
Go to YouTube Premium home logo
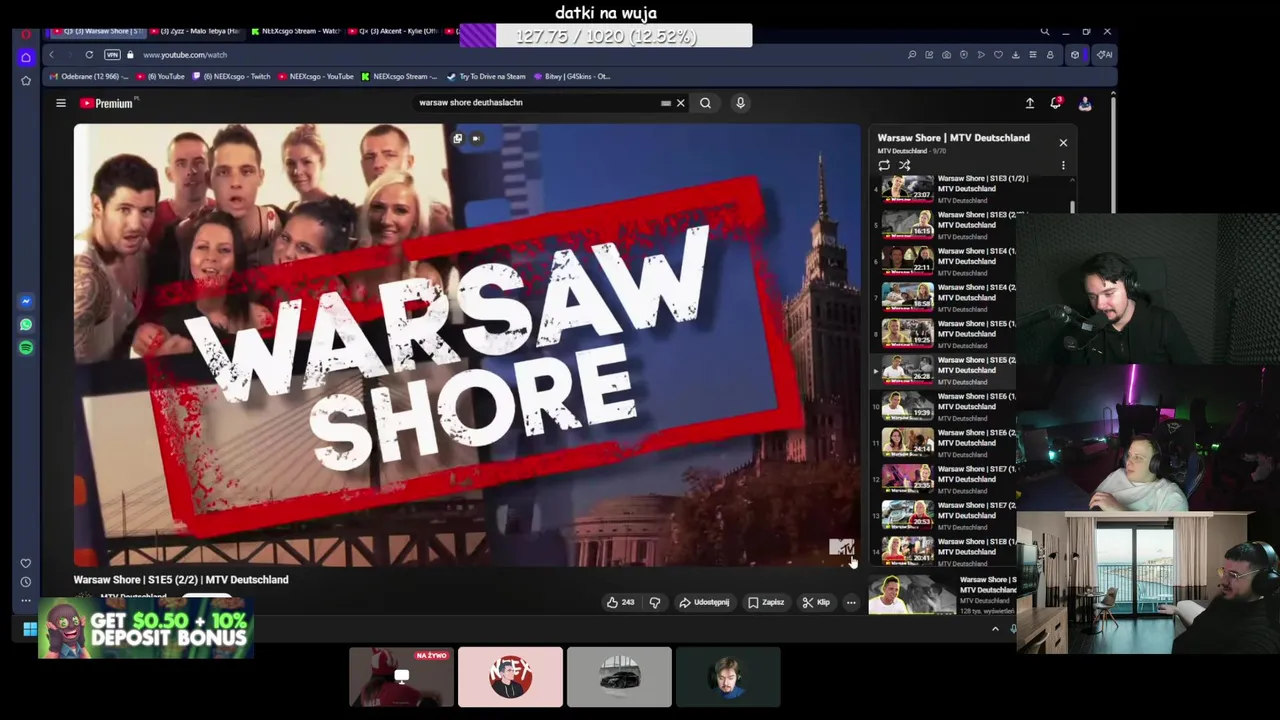point(107,103)
